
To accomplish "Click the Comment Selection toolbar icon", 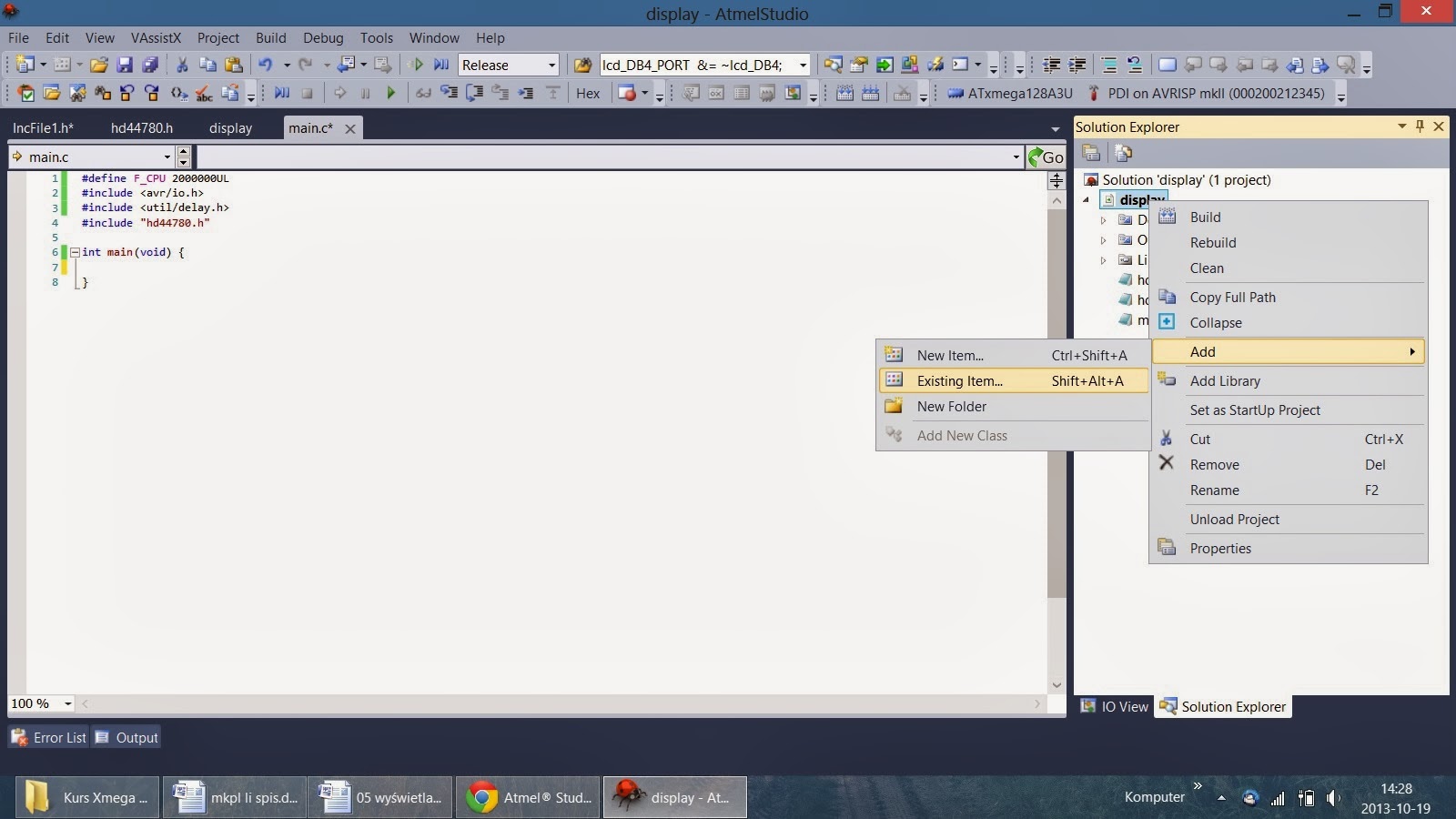I will (1109, 65).
